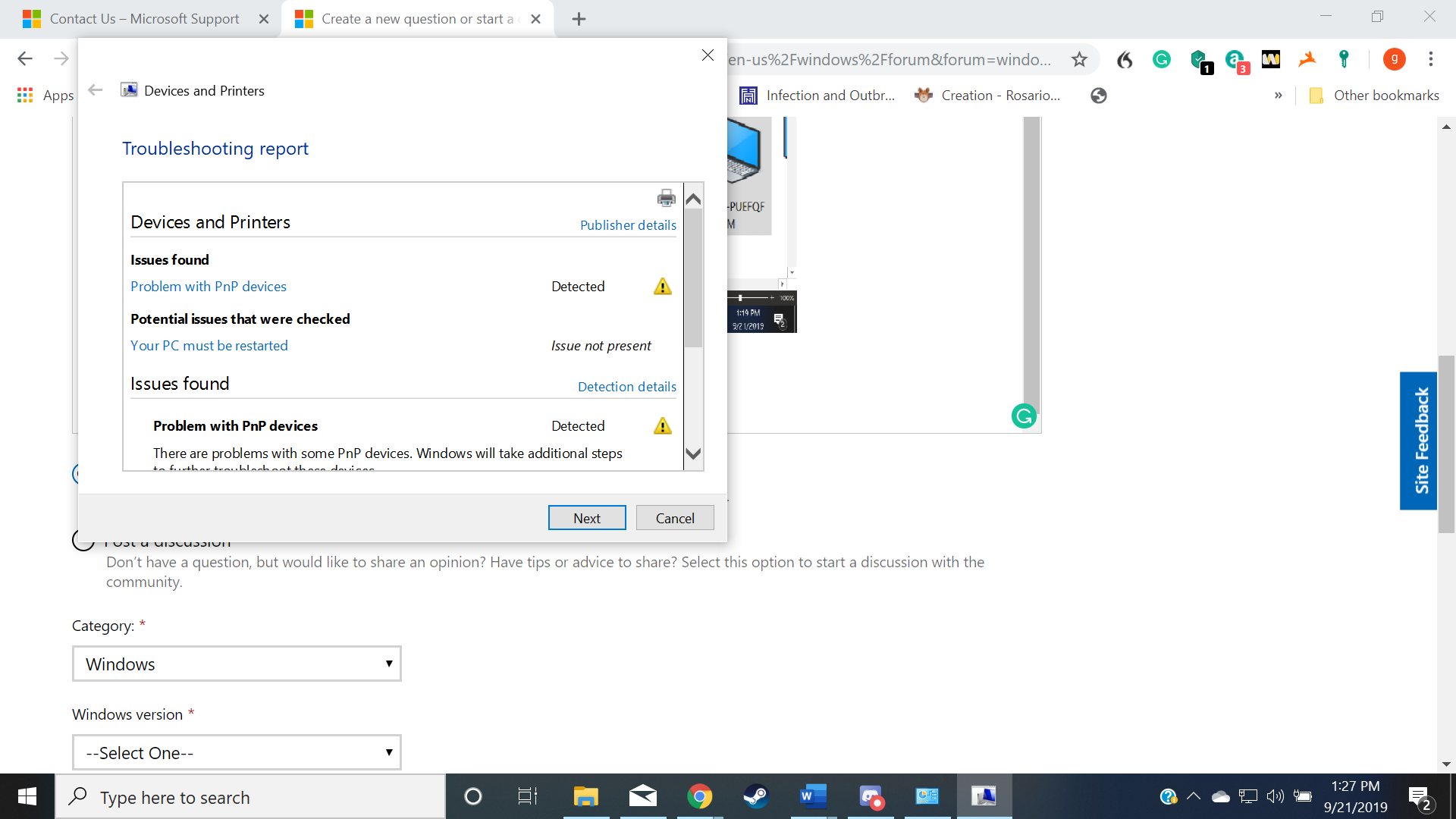
Task: Open the Amazon Assistant extension
Action: coord(1235,59)
